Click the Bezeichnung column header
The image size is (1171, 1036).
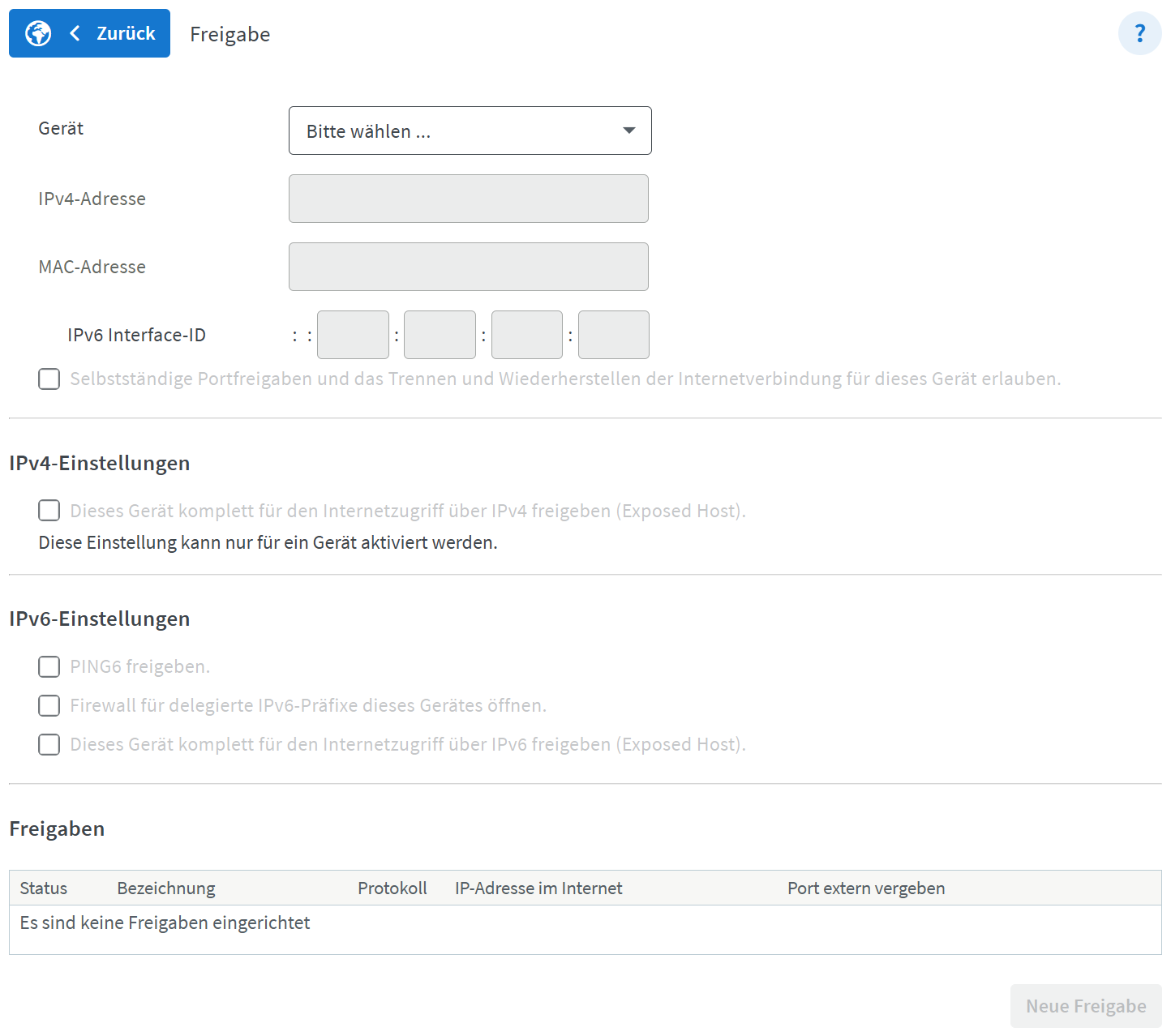[166, 888]
